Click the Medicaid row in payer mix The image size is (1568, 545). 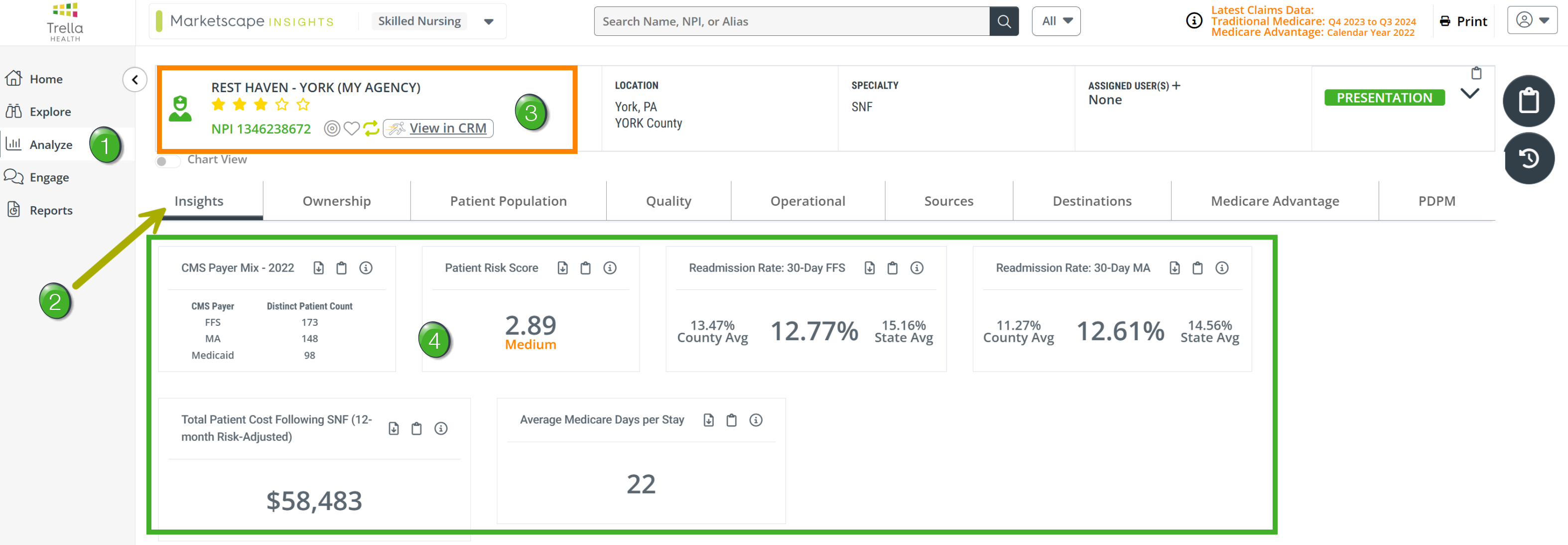point(272,355)
